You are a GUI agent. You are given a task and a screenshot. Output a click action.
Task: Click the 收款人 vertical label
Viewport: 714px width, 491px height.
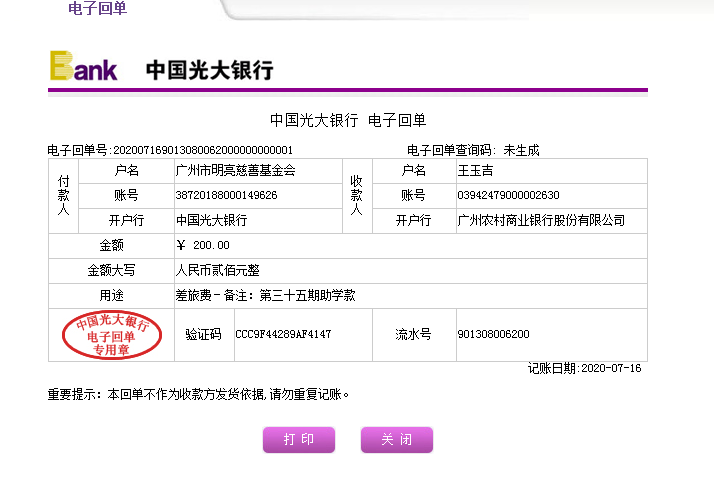[357, 196]
